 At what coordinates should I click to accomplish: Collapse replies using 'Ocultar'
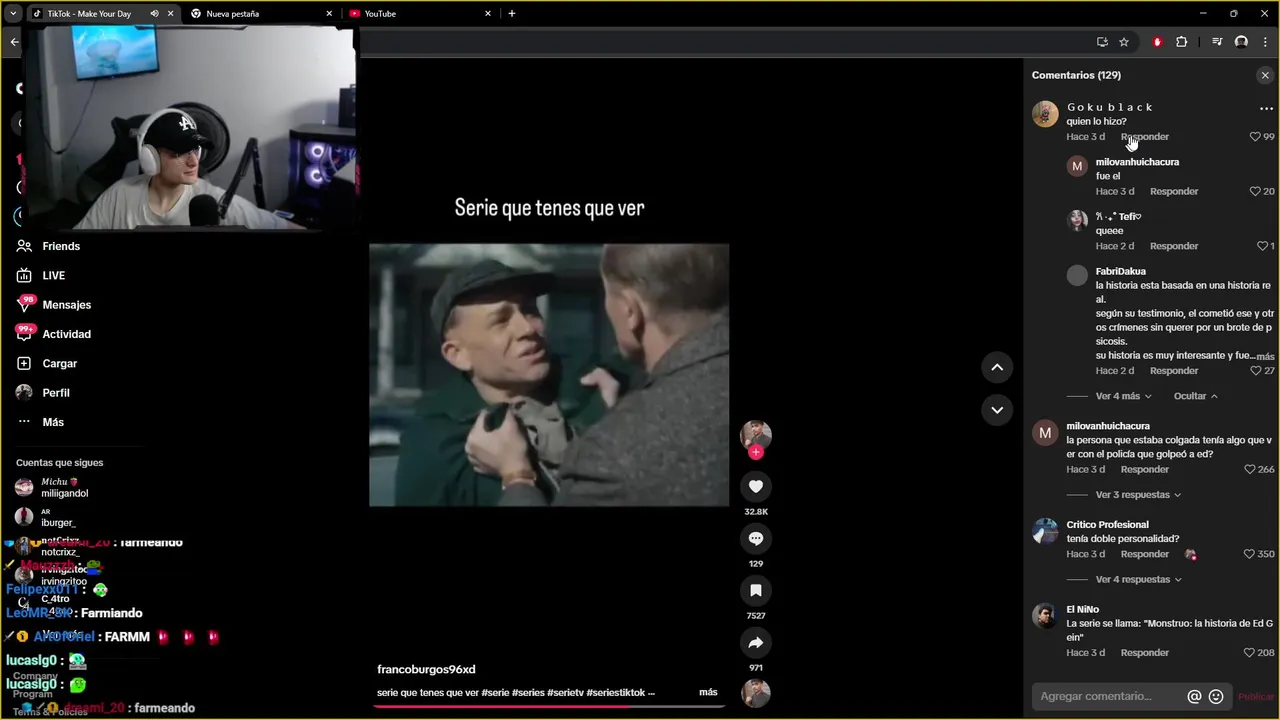point(1195,396)
